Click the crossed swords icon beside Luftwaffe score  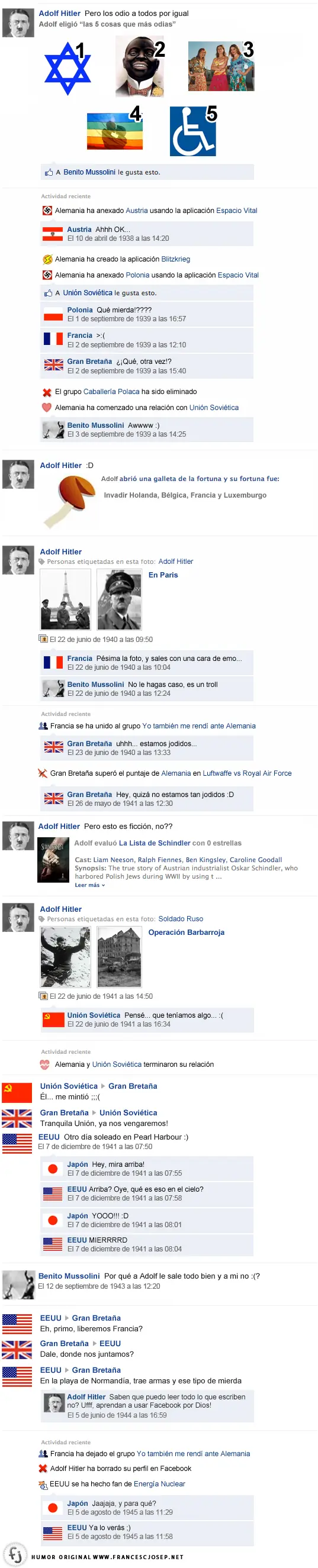pos(43,774)
